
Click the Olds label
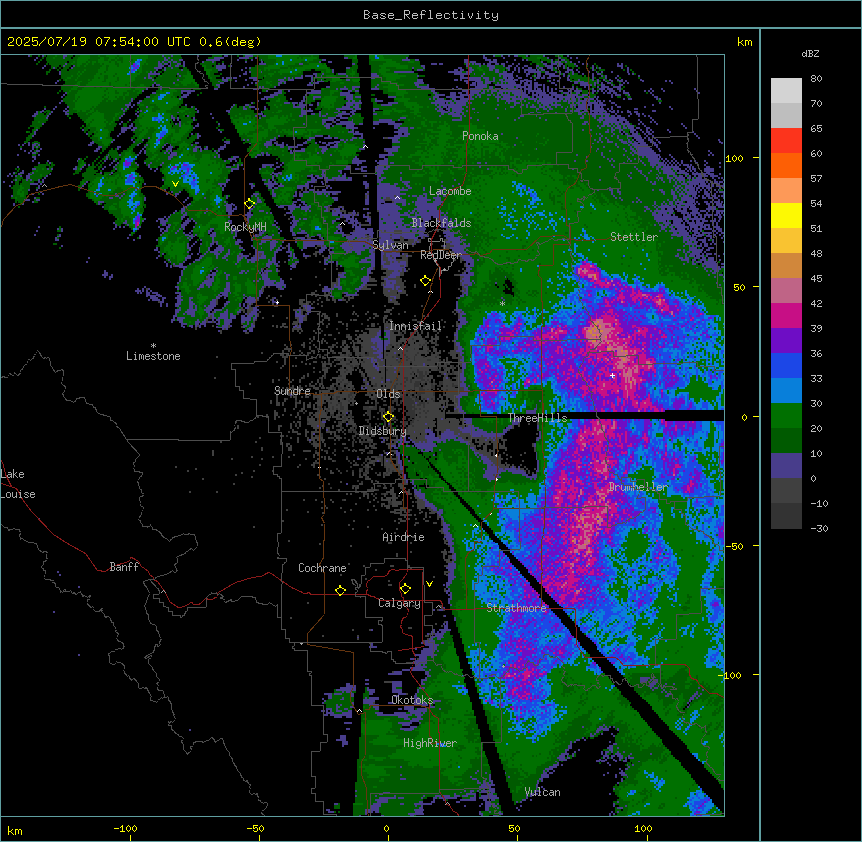click(388, 394)
